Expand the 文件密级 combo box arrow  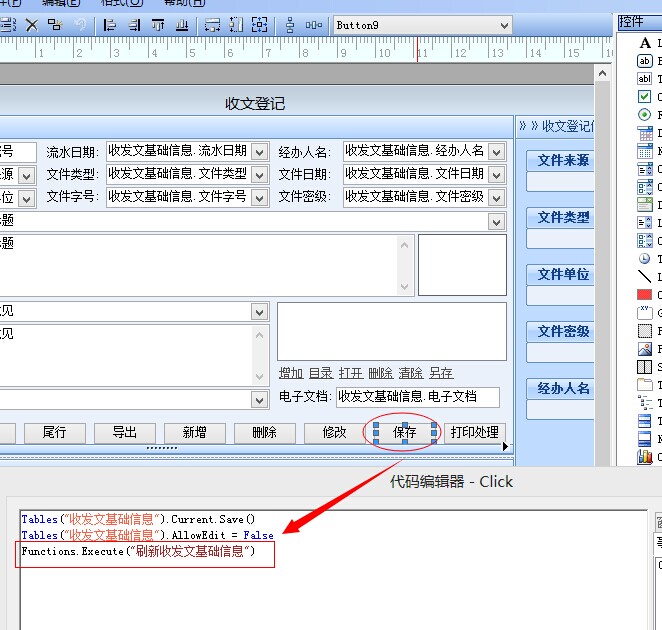pyautogui.click(x=496, y=197)
